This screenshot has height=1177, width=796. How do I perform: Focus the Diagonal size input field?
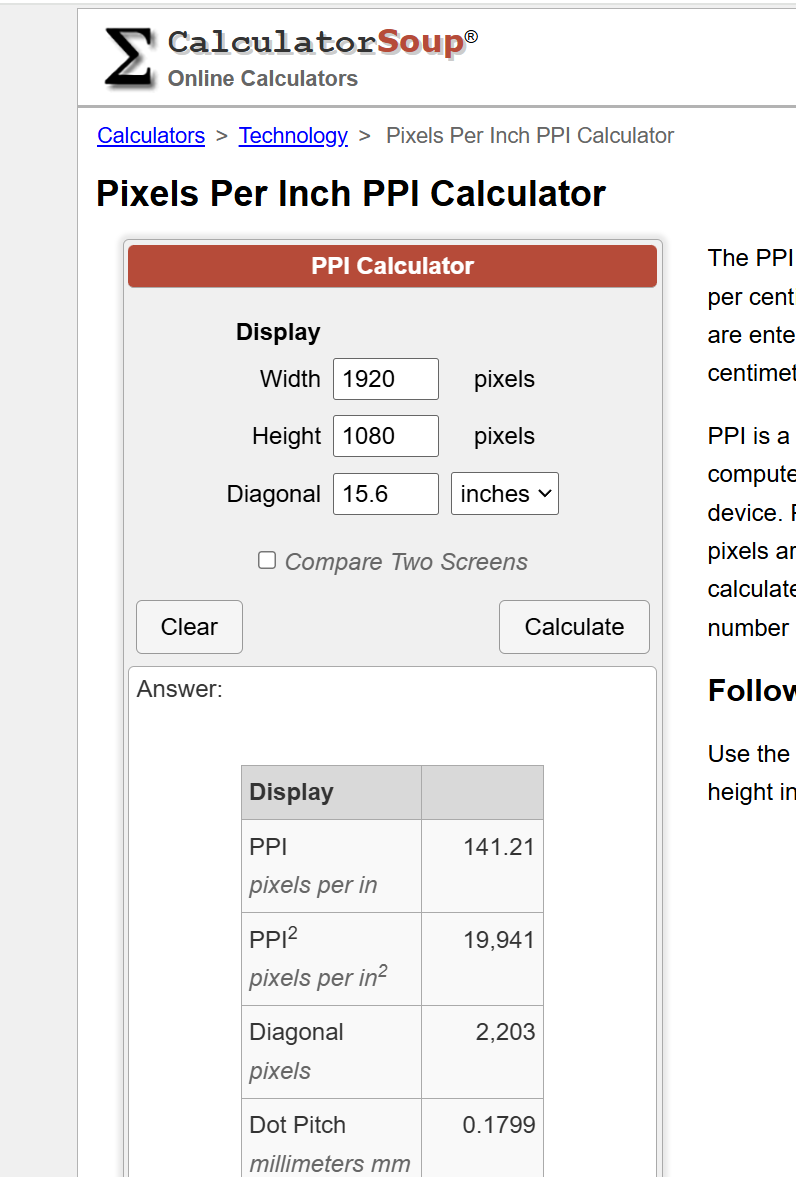386,493
